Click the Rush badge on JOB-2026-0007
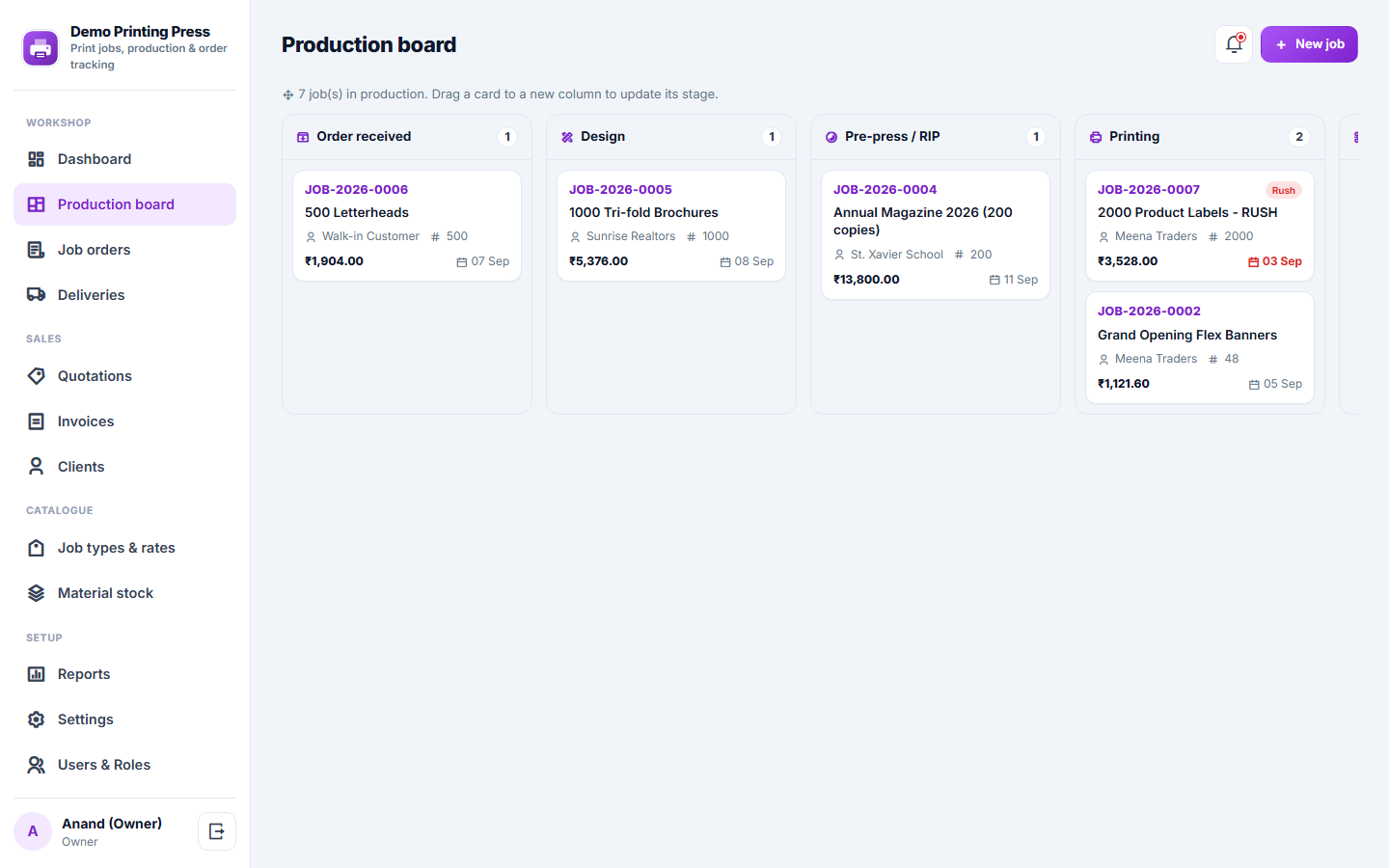The height and width of the screenshot is (868, 1389). (x=1283, y=190)
